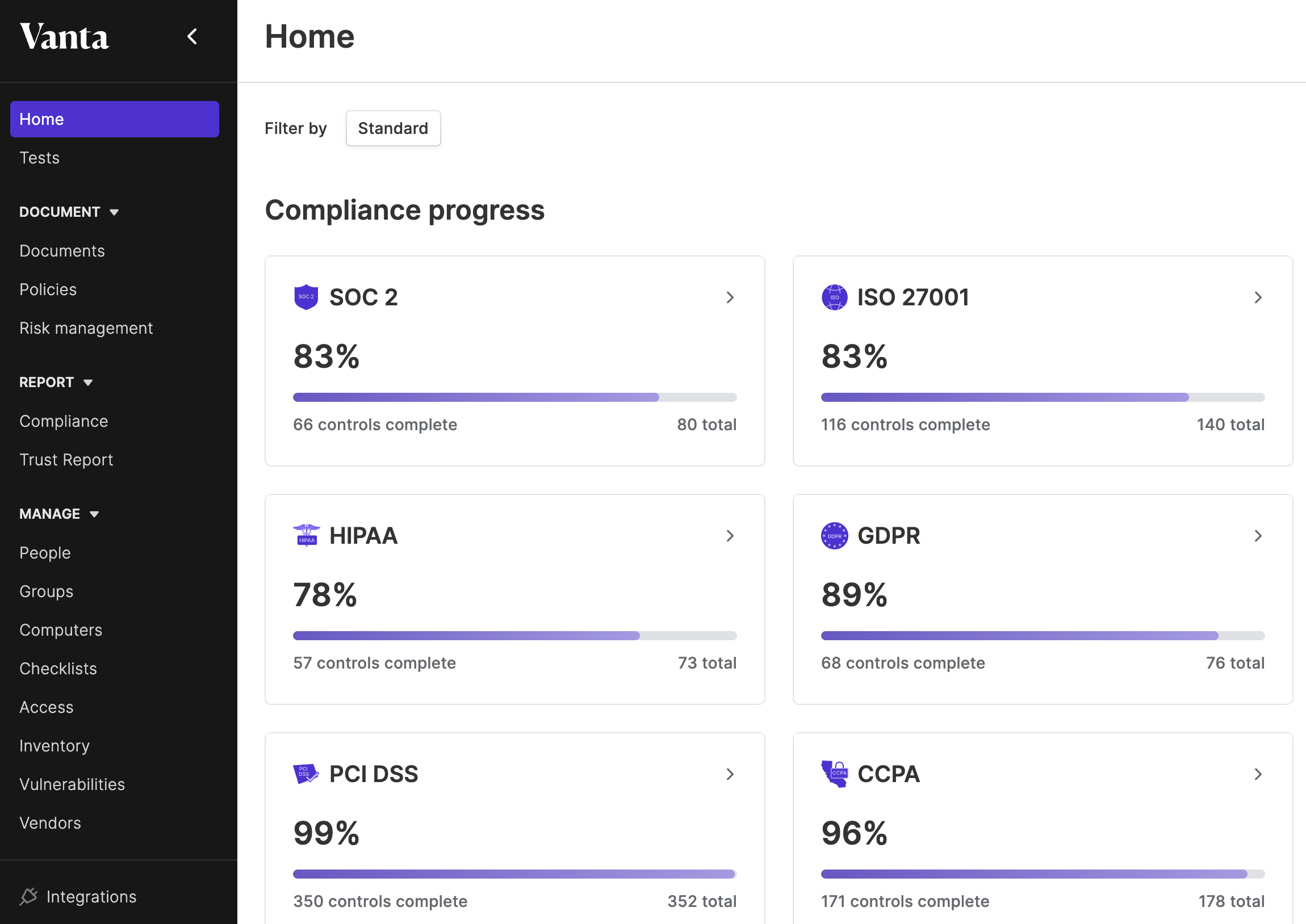
Task: Click the ISO 27001 globe icon
Action: (835, 296)
